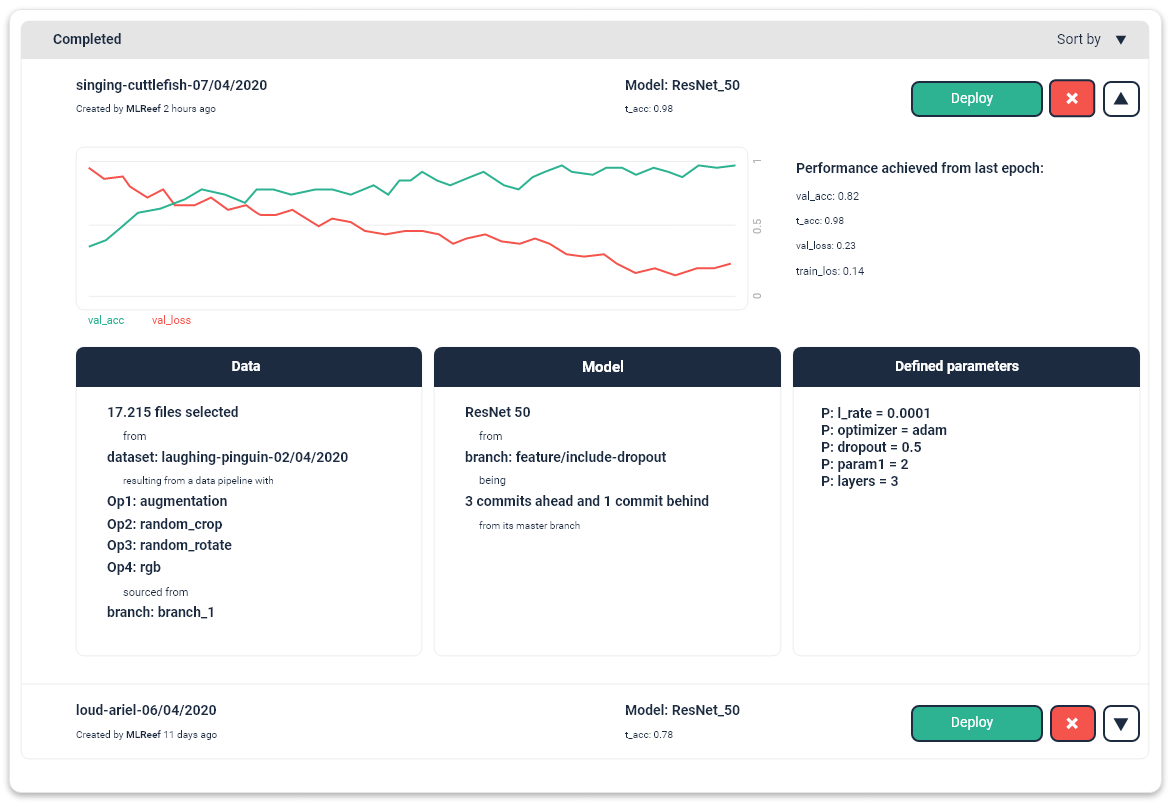Open the Sort by dropdown
Viewport: 1174px width, 810px height.
coord(1093,39)
